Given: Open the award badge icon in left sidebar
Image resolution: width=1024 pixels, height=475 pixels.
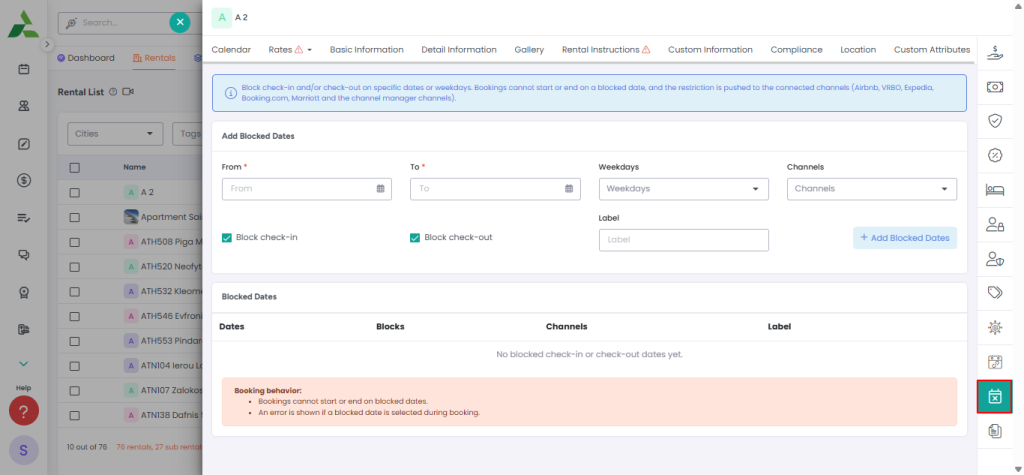Looking at the screenshot, I should [24, 293].
